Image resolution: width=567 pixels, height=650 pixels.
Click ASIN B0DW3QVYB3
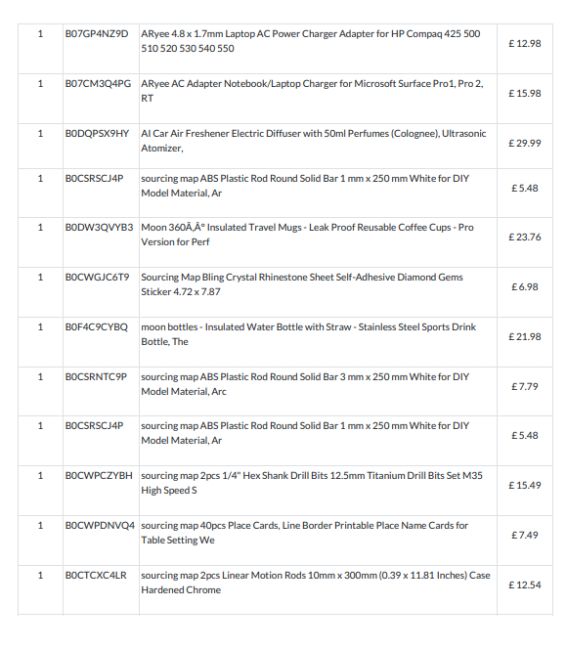99,227
